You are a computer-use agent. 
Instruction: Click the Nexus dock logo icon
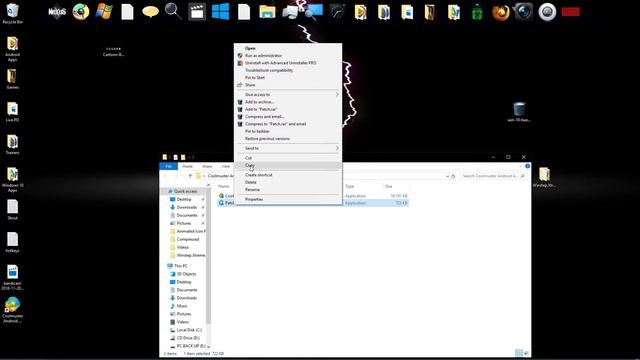click(x=57, y=12)
